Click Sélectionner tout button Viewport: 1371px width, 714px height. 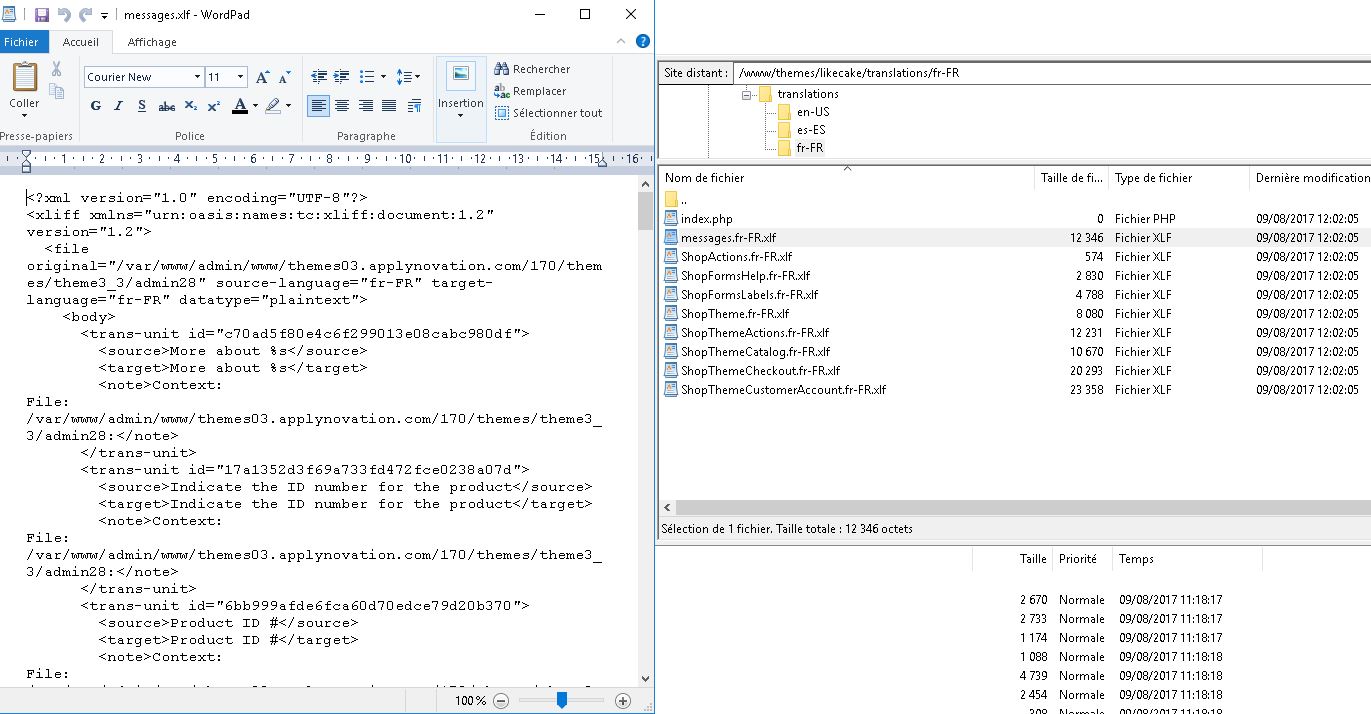548,113
